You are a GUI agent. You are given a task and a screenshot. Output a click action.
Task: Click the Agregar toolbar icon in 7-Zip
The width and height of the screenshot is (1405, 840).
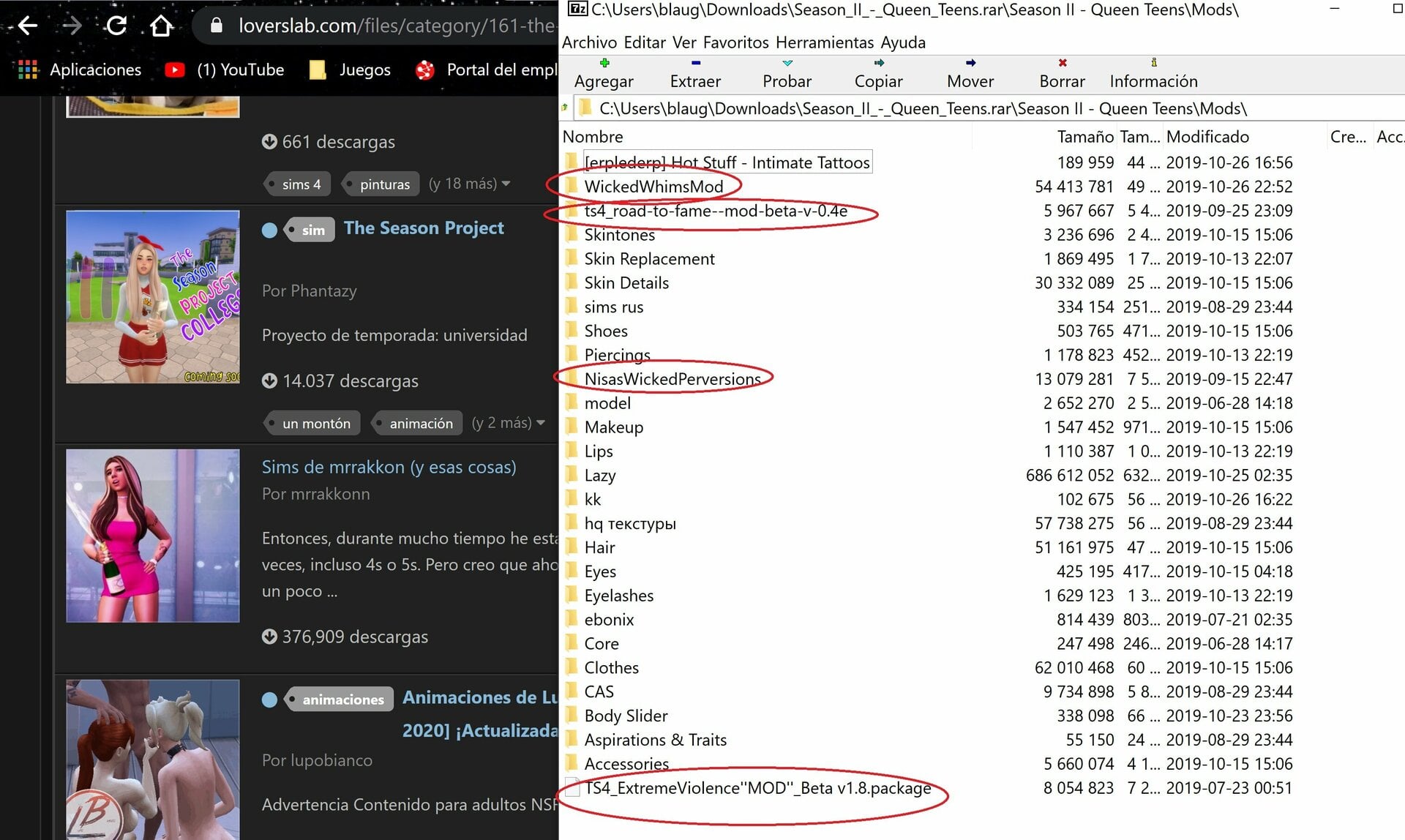point(604,63)
